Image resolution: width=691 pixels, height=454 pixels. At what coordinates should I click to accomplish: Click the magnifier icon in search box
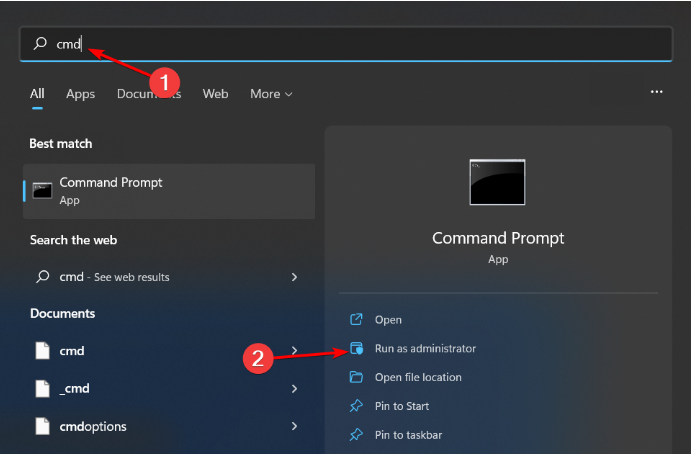40,44
